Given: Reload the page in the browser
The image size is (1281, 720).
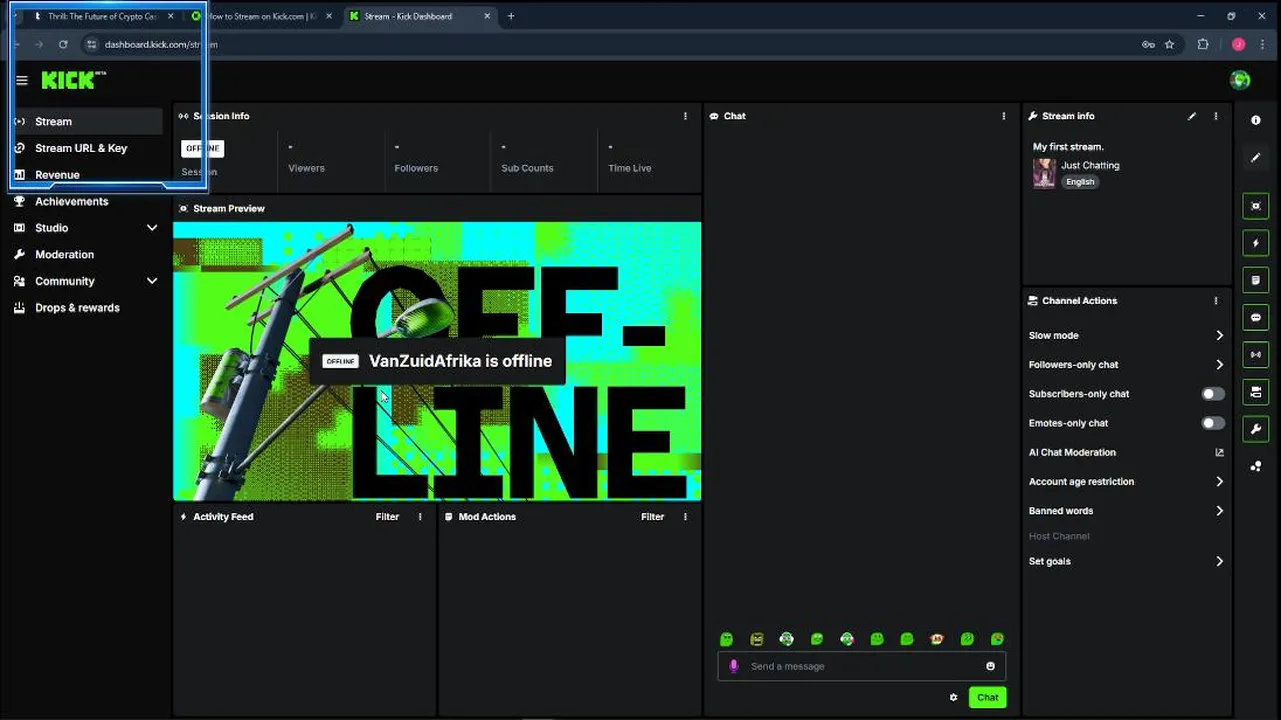Looking at the screenshot, I should [63, 44].
